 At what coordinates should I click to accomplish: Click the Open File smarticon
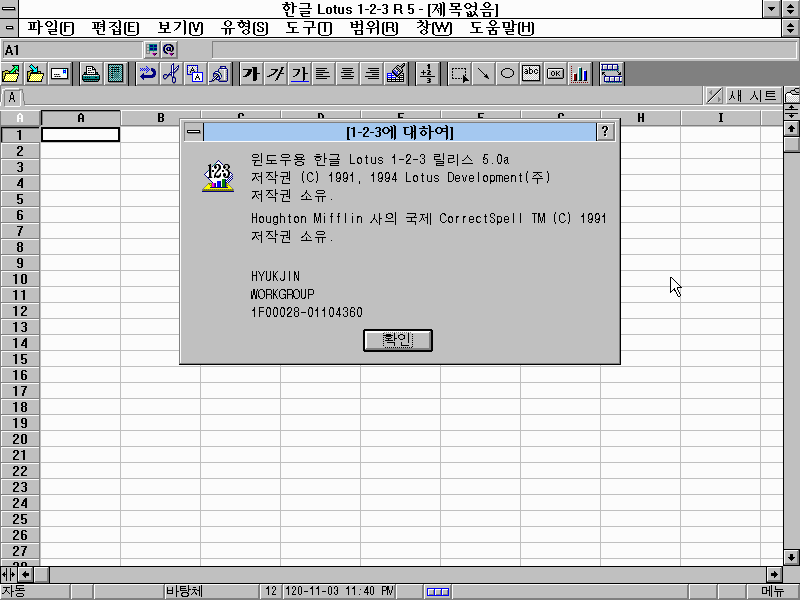coord(11,74)
